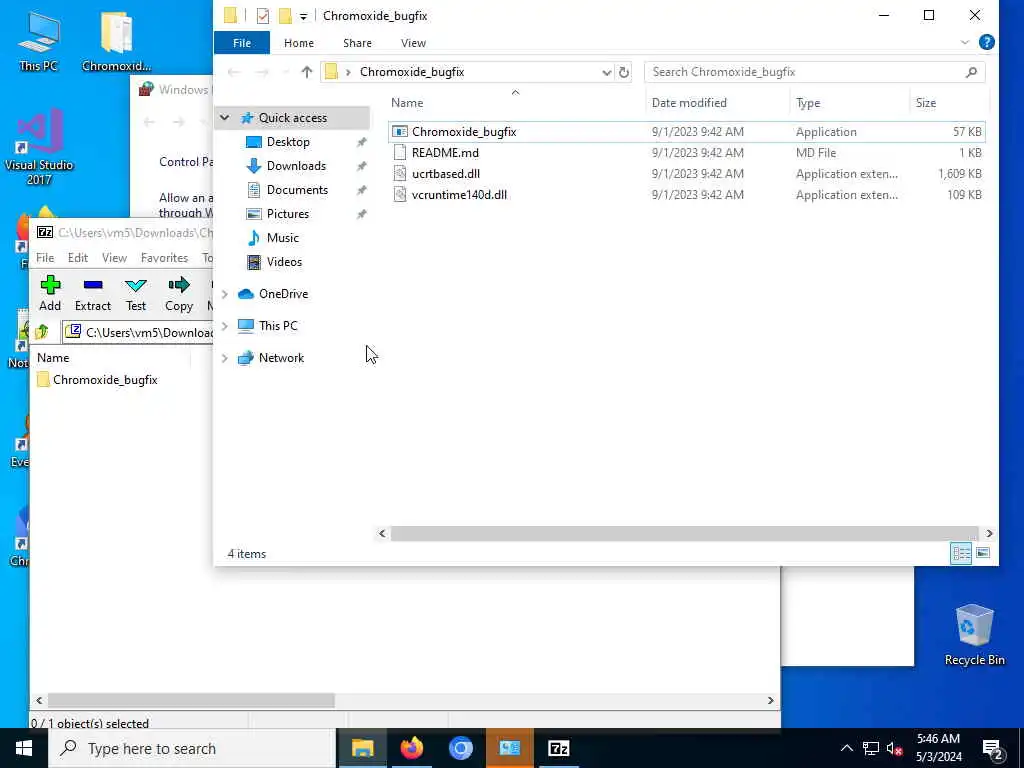Open the Chromoxide_bugfix application file
Image resolution: width=1024 pixels, height=768 pixels.
tap(464, 132)
